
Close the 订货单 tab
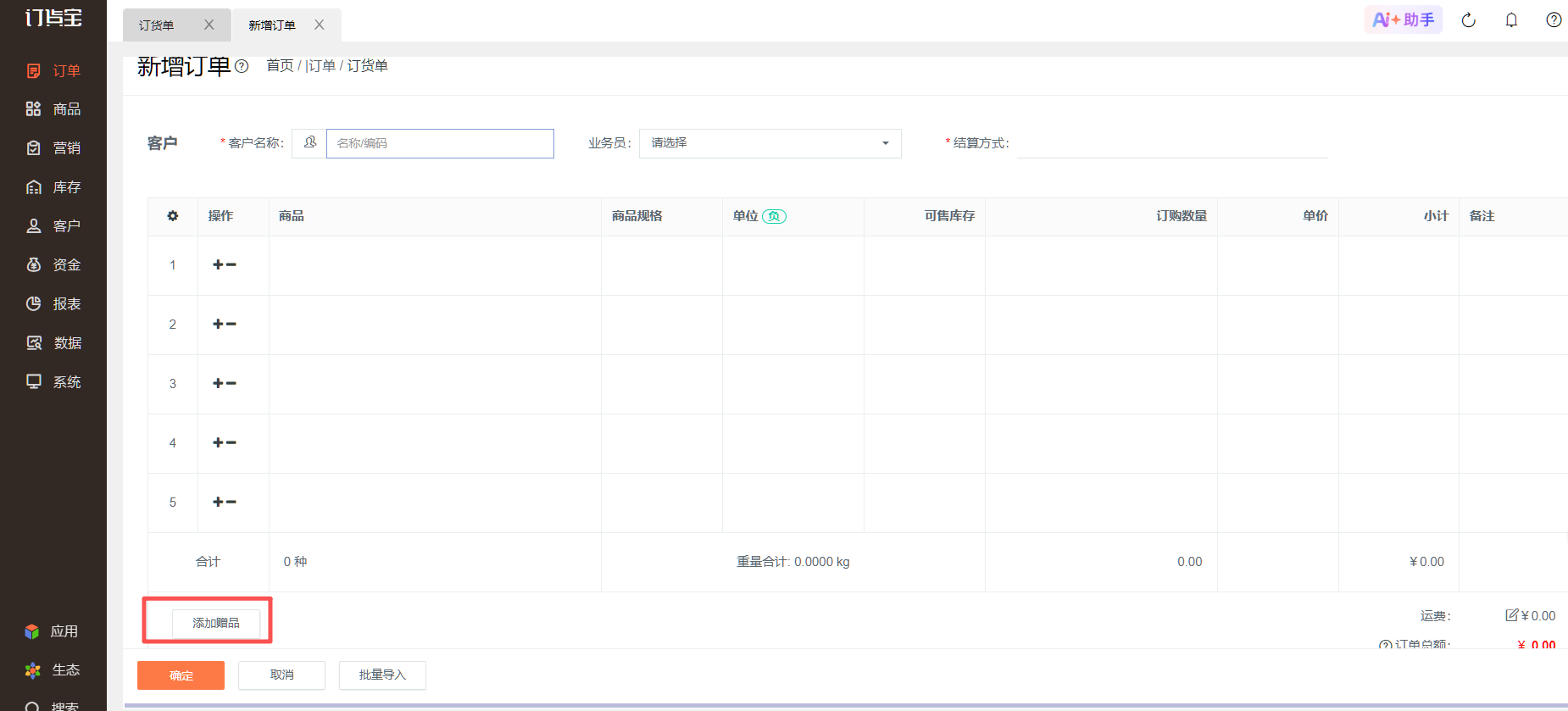click(x=209, y=25)
